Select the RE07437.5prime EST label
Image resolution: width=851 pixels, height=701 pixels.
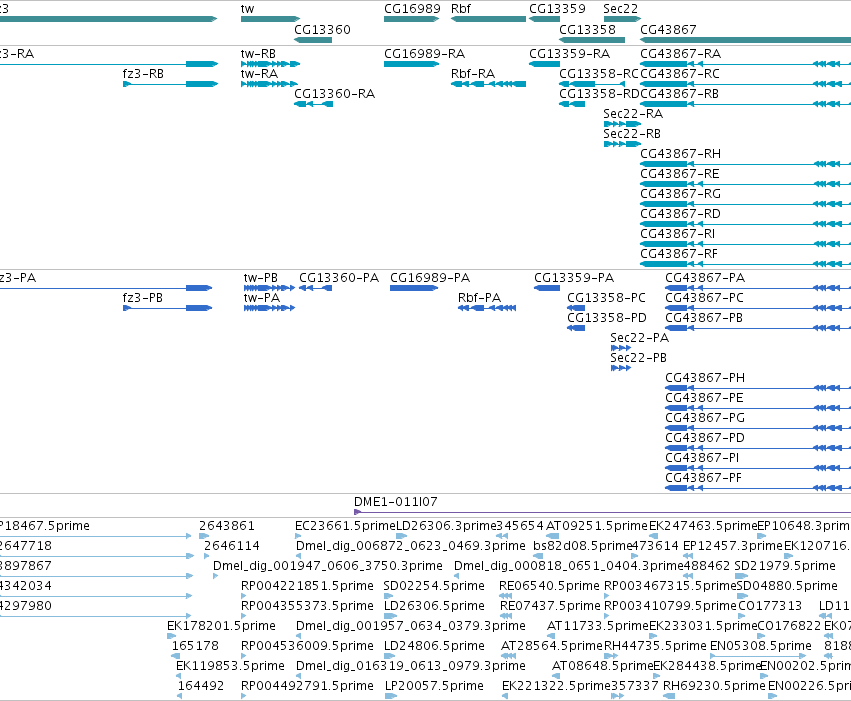point(550,606)
